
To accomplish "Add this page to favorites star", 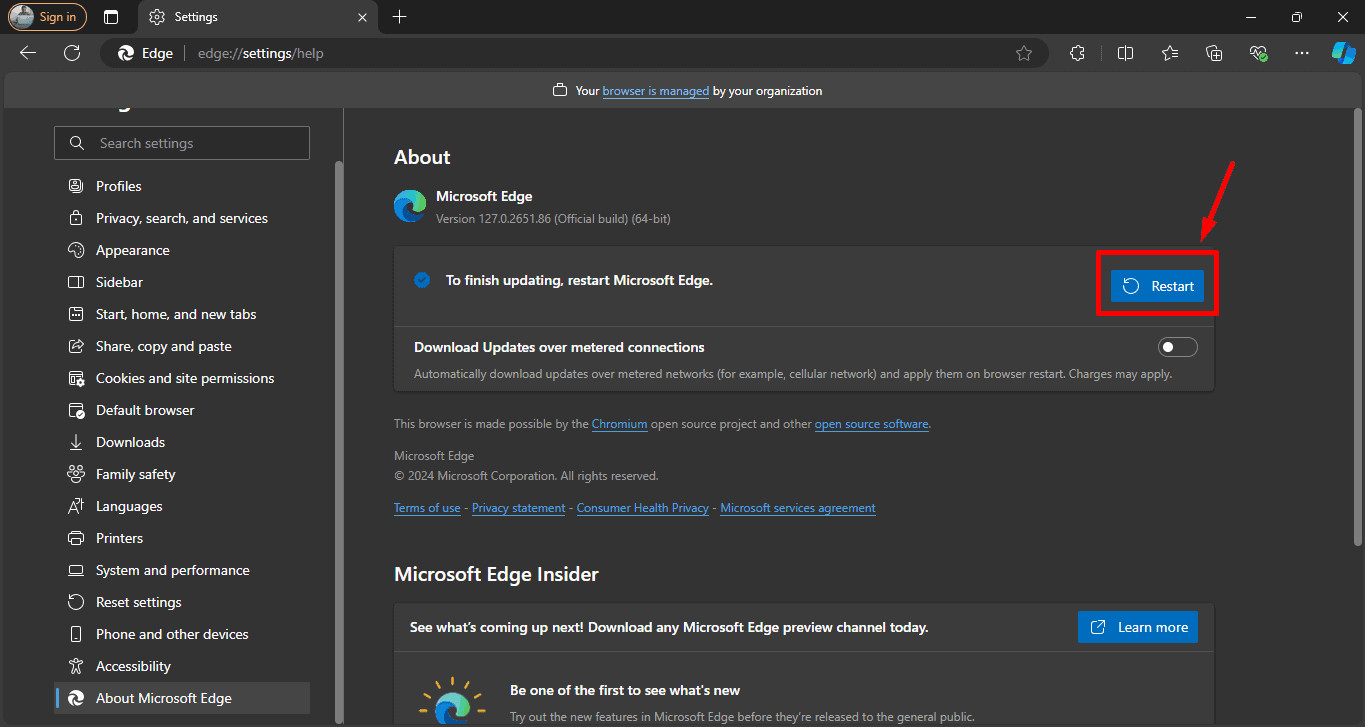I will (x=1023, y=53).
